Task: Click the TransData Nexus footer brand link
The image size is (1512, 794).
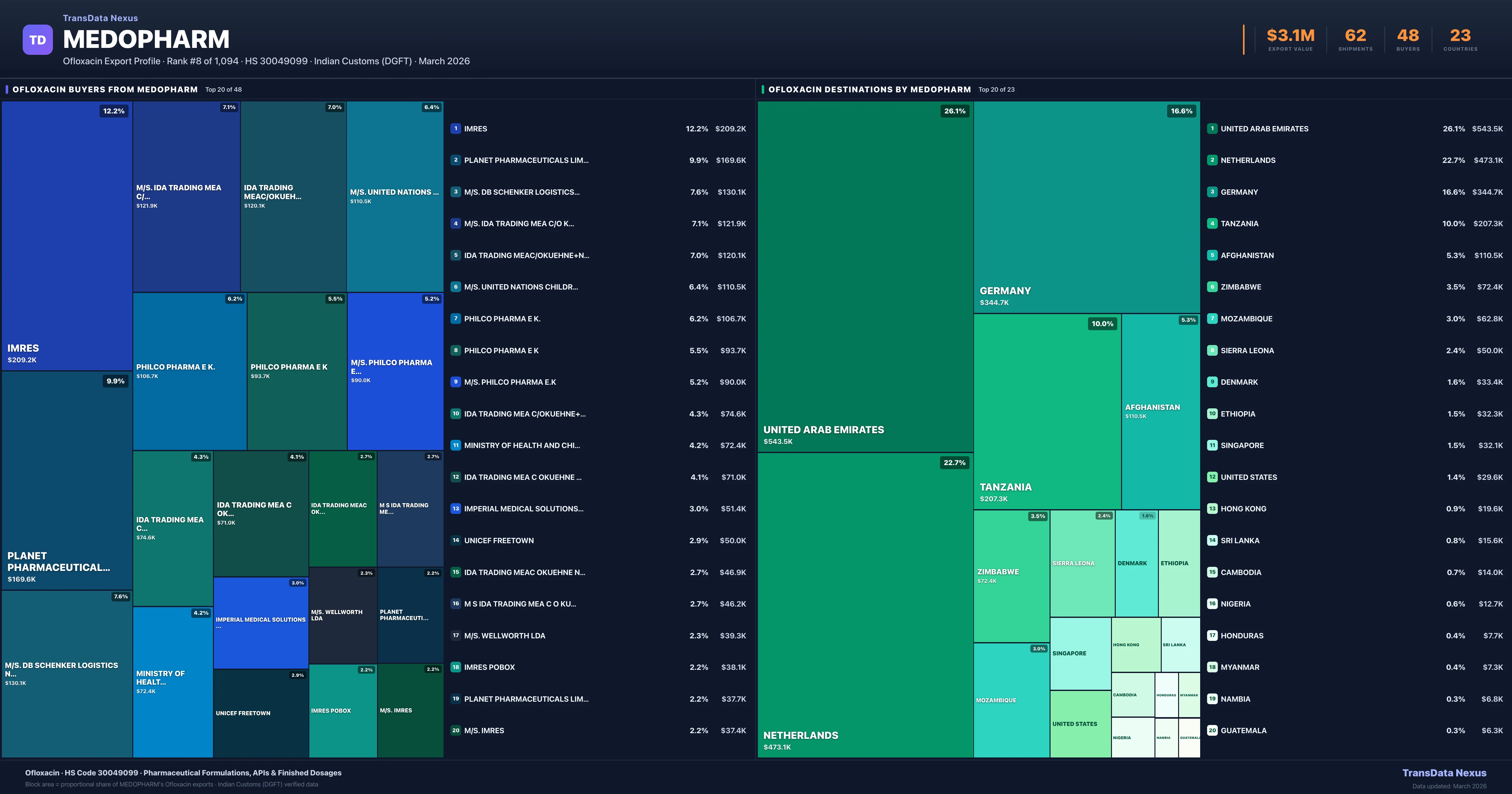Action: (x=1444, y=773)
